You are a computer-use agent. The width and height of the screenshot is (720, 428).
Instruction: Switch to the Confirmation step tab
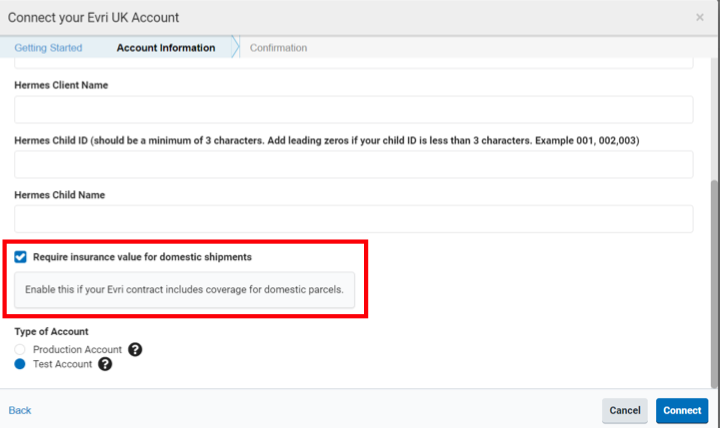pyautogui.click(x=278, y=48)
